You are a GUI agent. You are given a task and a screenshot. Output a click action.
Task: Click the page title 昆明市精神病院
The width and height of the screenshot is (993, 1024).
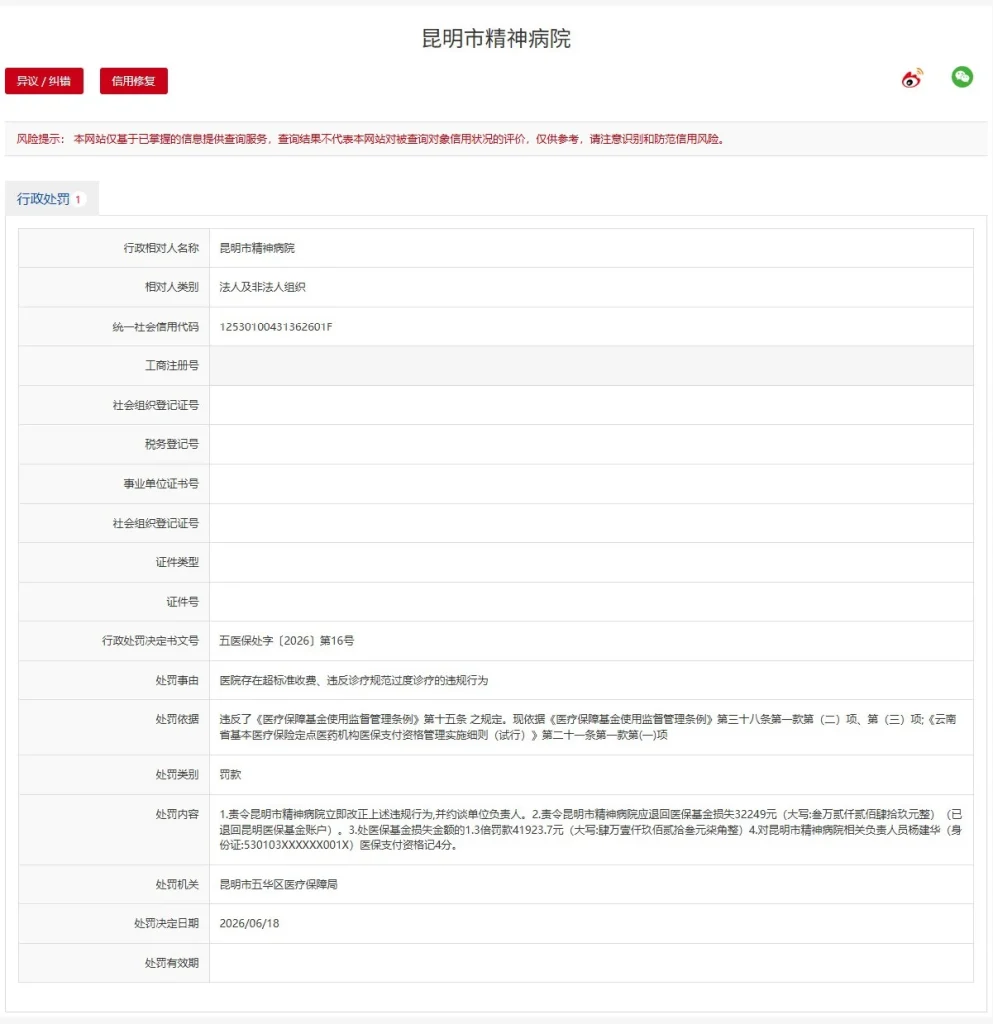pyautogui.click(x=496, y=39)
